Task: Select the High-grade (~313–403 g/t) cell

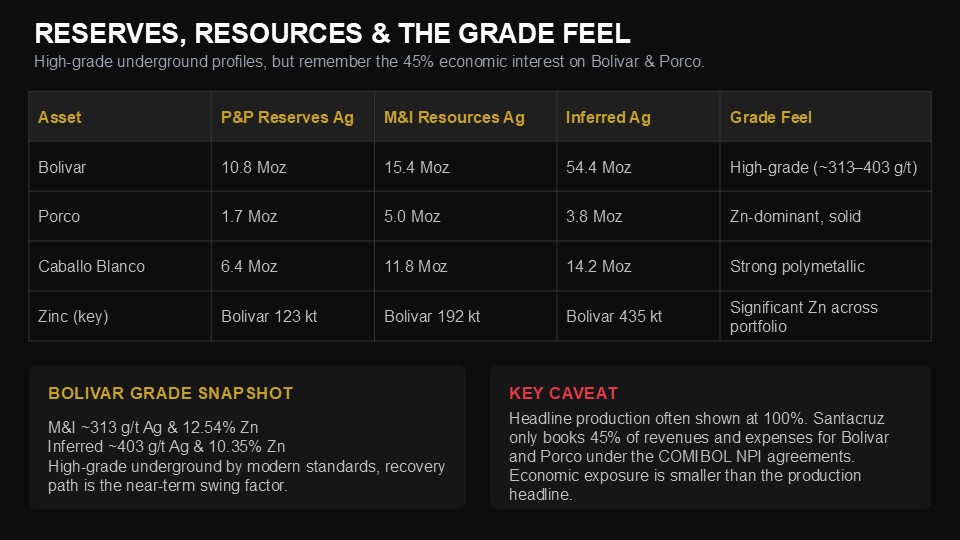Action: pyautogui.click(x=823, y=167)
